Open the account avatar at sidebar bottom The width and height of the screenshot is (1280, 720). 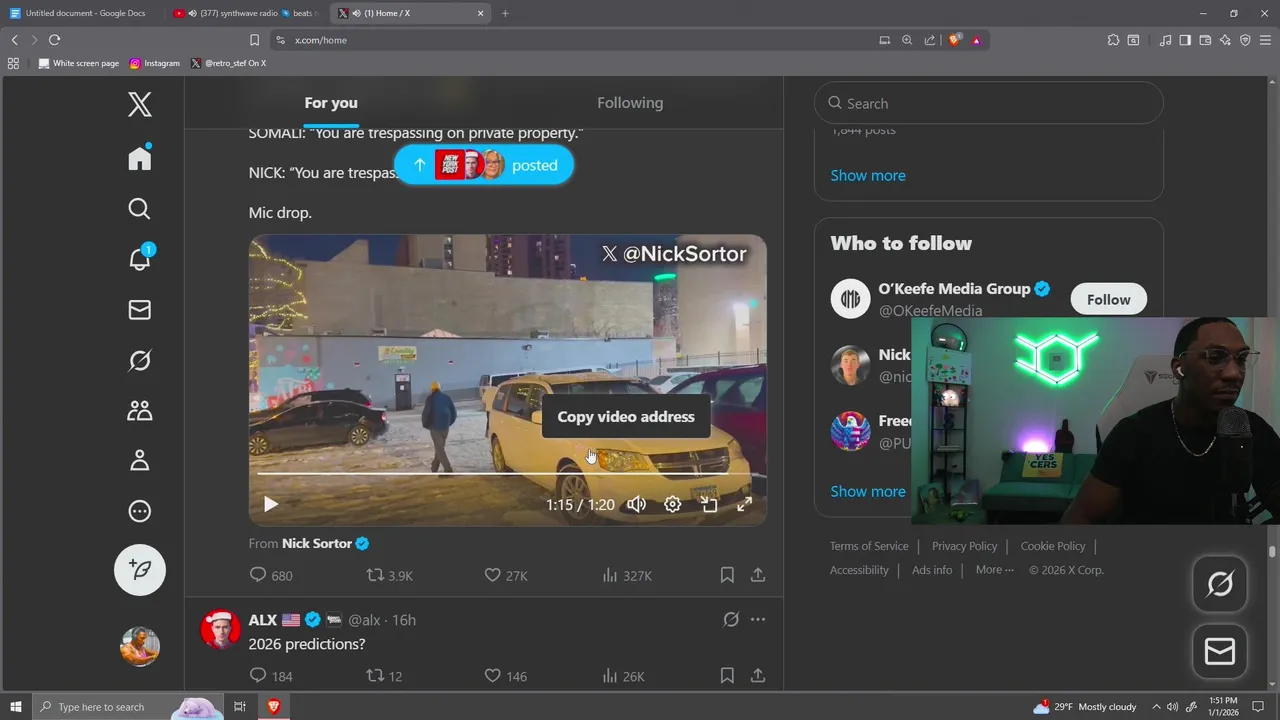click(140, 646)
